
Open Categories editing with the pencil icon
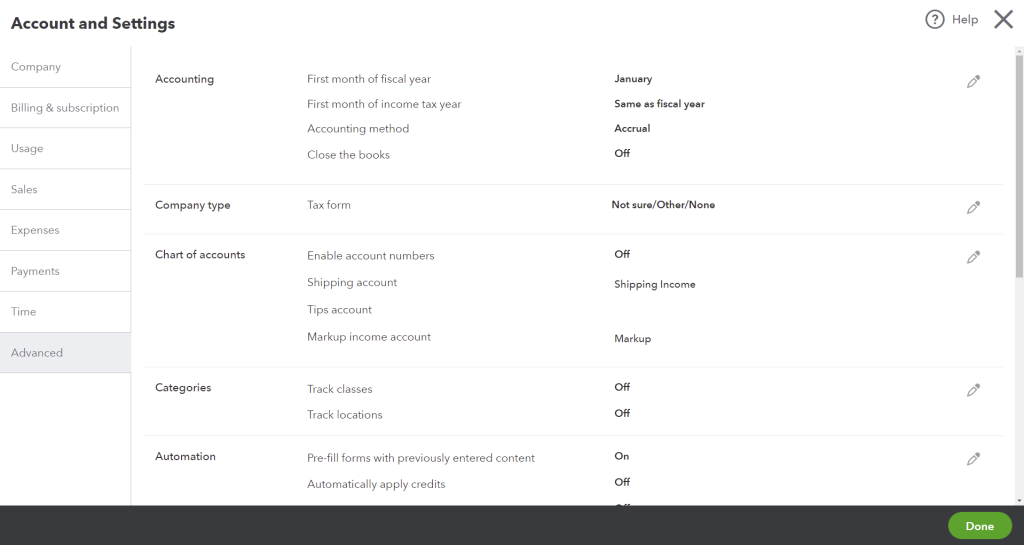tap(973, 390)
